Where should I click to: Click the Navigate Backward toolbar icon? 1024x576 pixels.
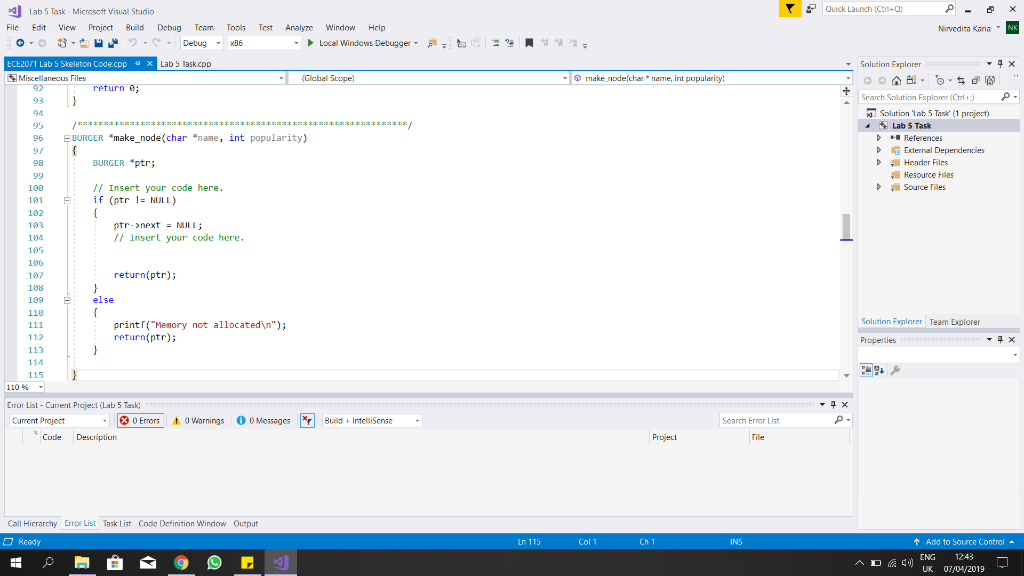pos(20,43)
